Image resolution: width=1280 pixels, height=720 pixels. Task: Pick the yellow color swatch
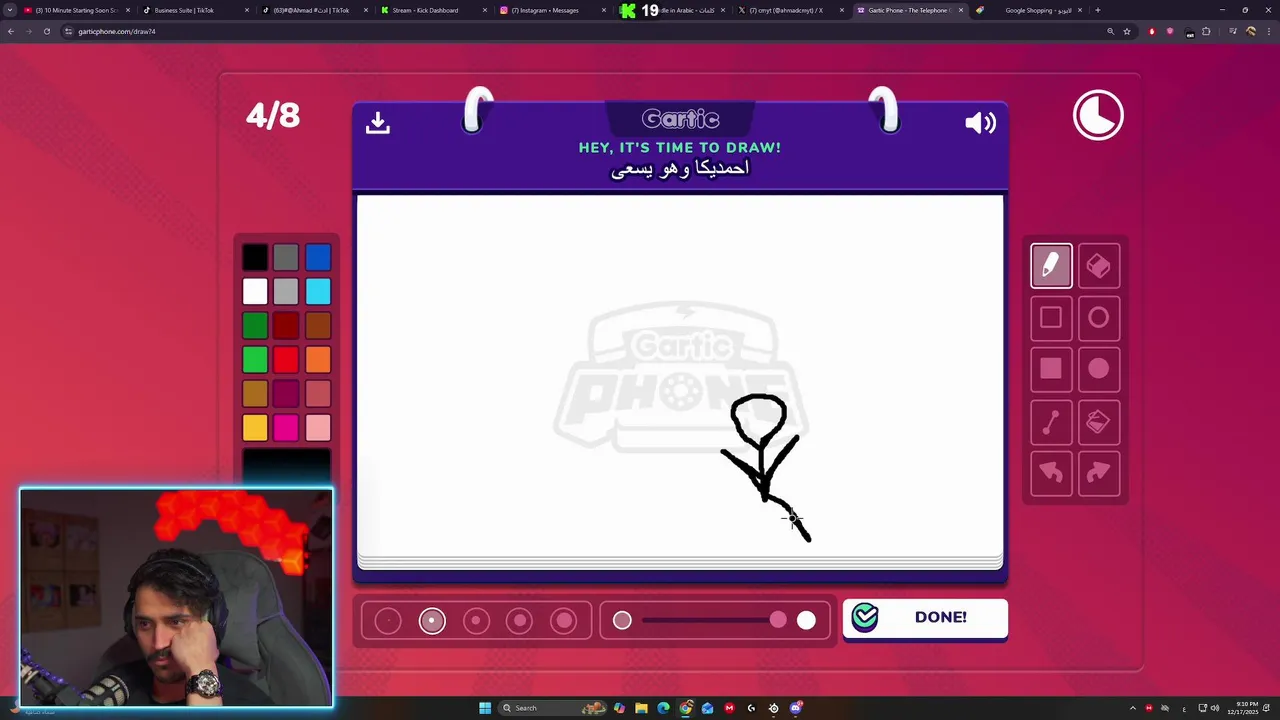(x=255, y=428)
